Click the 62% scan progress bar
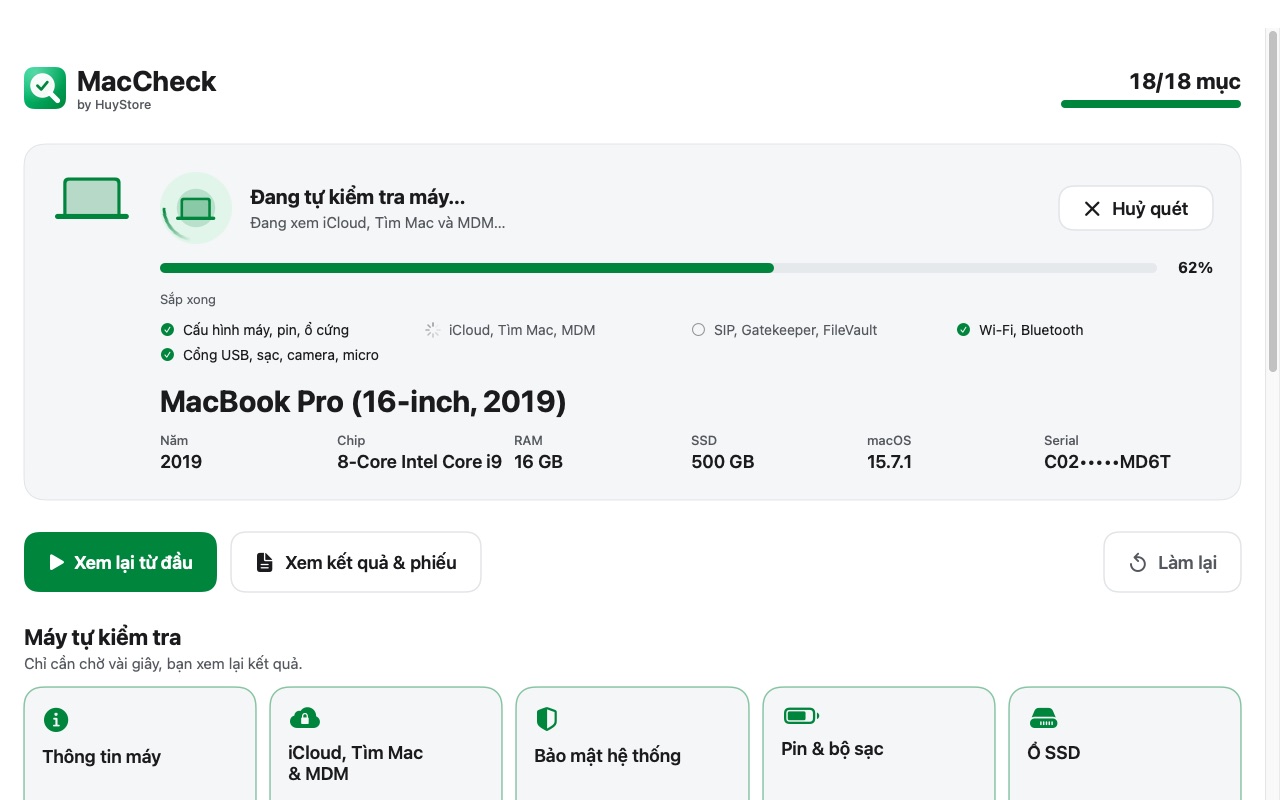The width and height of the screenshot is (1280, 800). click(x=658, y=268)
